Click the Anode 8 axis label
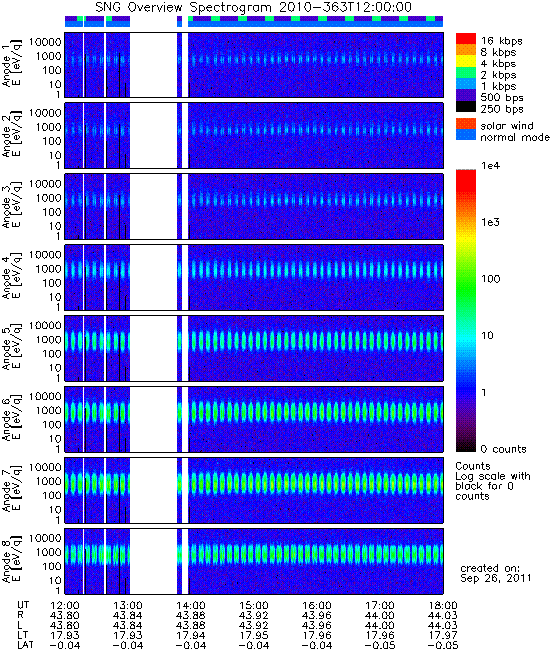The image size is (552, 651). pos(11,561)
